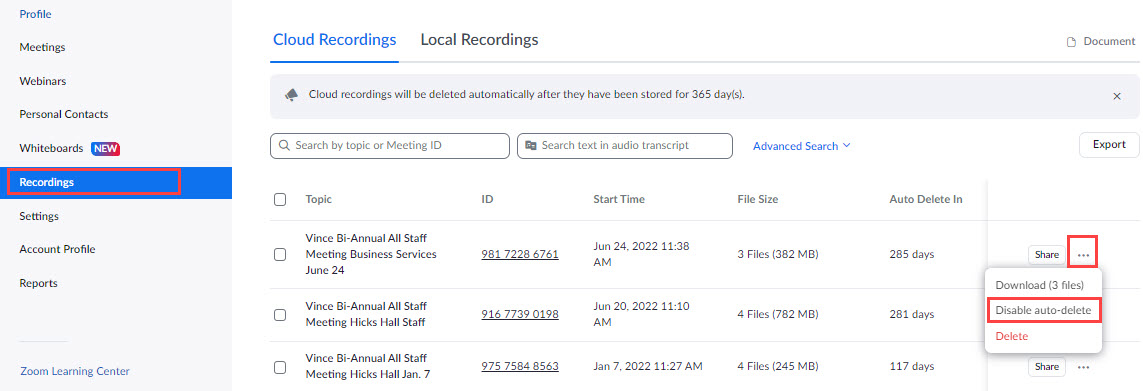Check the Hicks Hall Staff recording row
This screenshot has width=1143, height=391.
[x=280, y=314]
